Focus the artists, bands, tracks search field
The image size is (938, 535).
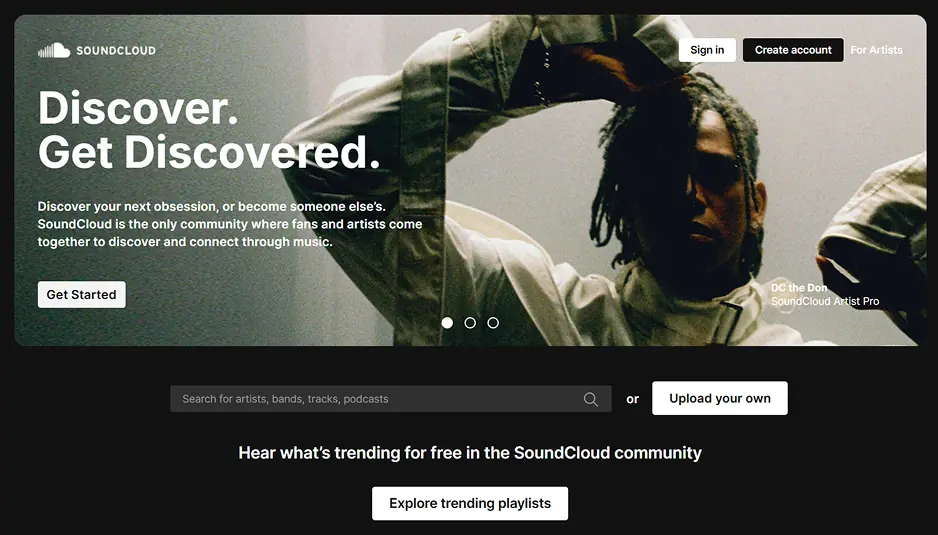tap(391, 399)
